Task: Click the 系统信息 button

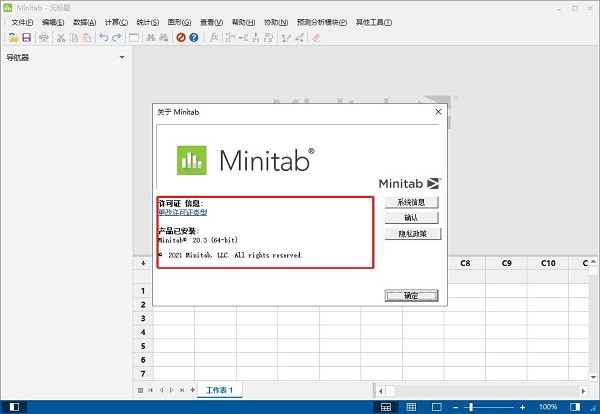Action: pyautogui.click(x=411, y=202)
